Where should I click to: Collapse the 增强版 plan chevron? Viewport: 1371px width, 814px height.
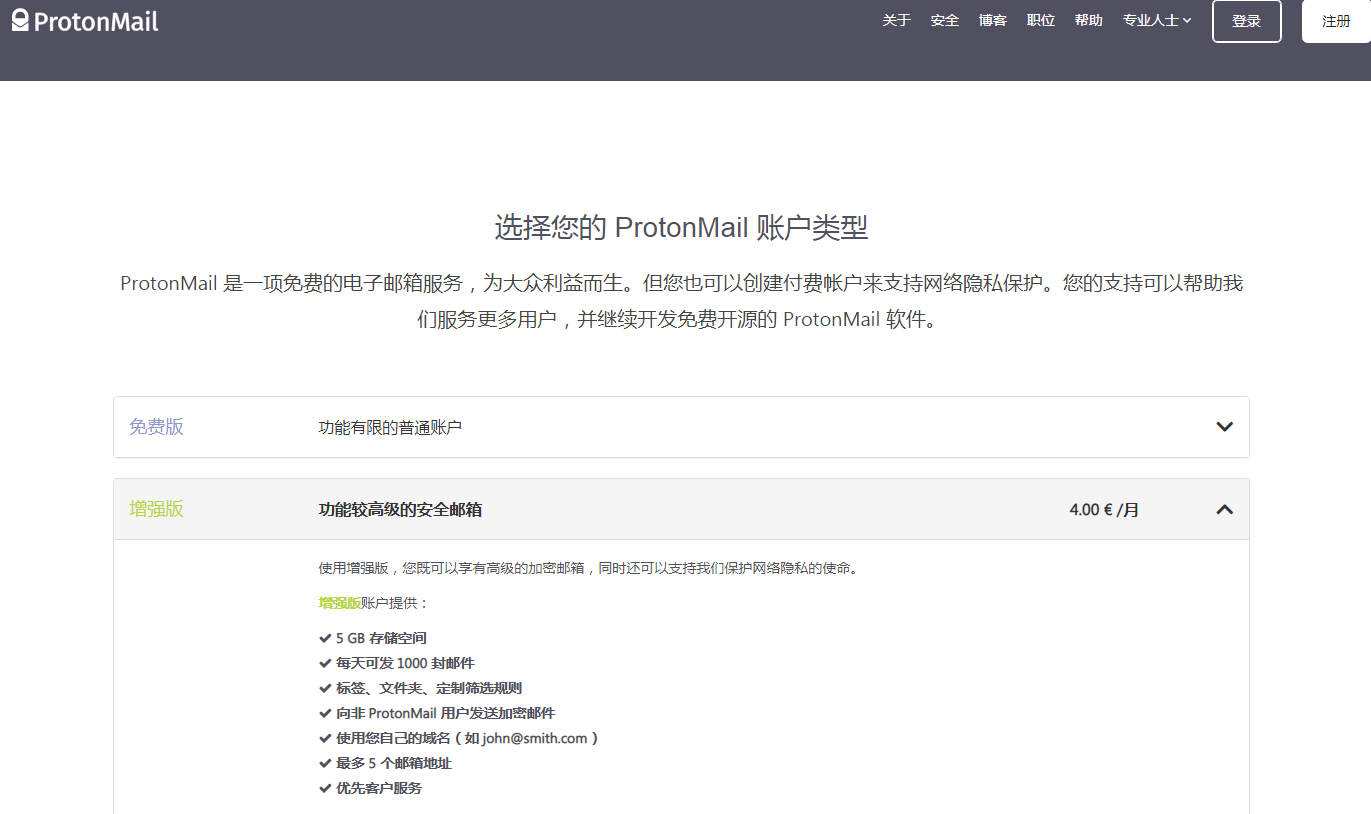[x=1224, y=509]
